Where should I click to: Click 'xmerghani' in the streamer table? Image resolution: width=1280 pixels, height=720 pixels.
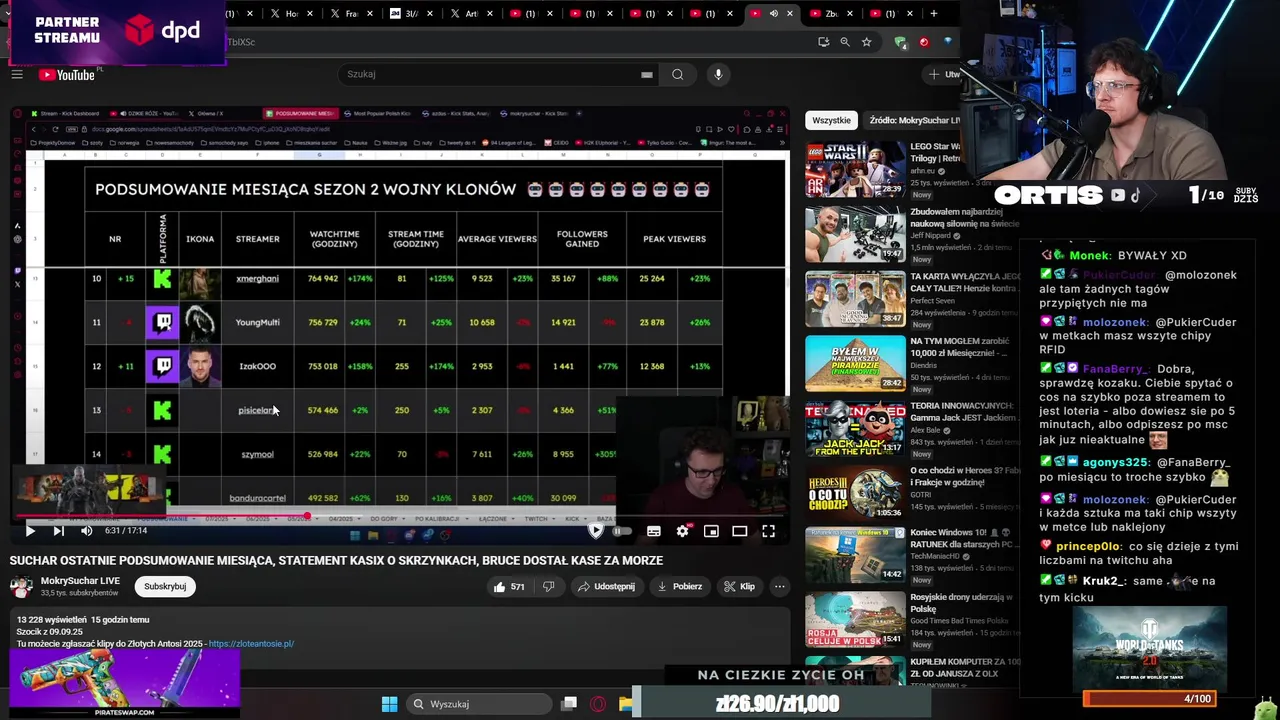(257, 278)
